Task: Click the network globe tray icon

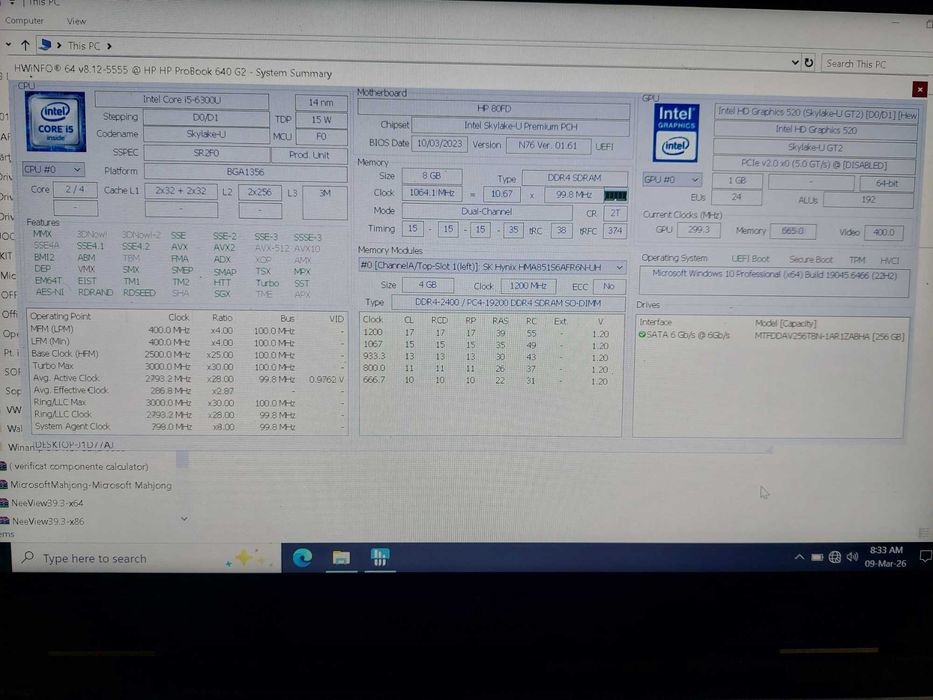Action: (835, 557)
